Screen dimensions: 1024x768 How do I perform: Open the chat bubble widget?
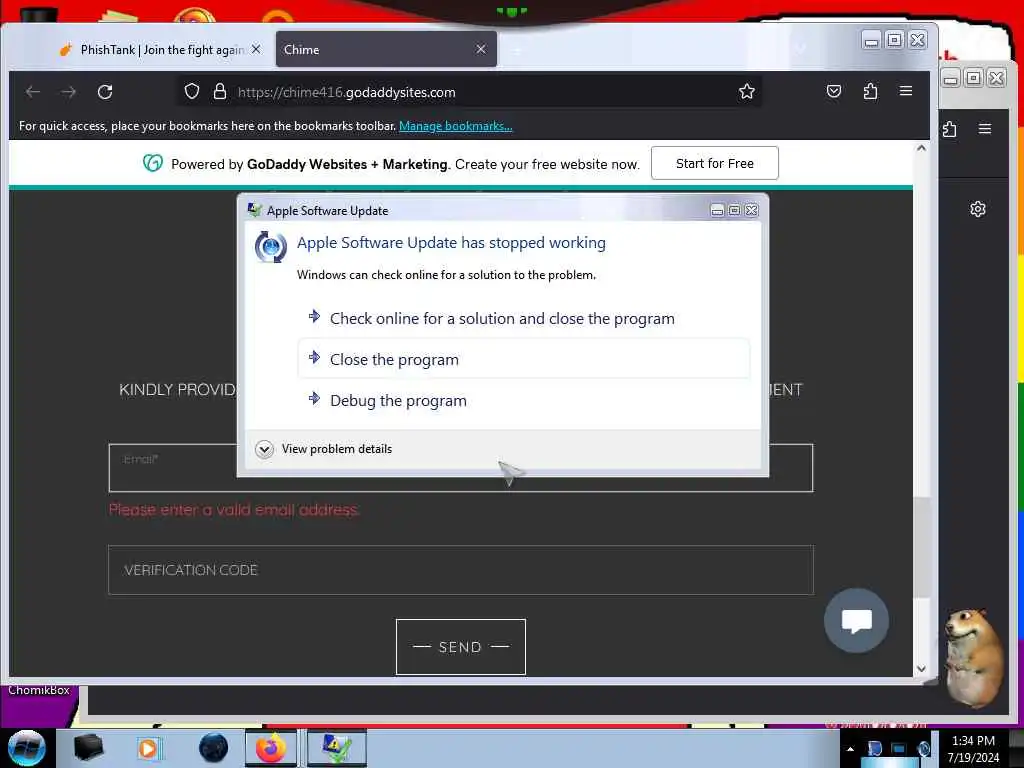pyautogui.click(x=856, y=620)
